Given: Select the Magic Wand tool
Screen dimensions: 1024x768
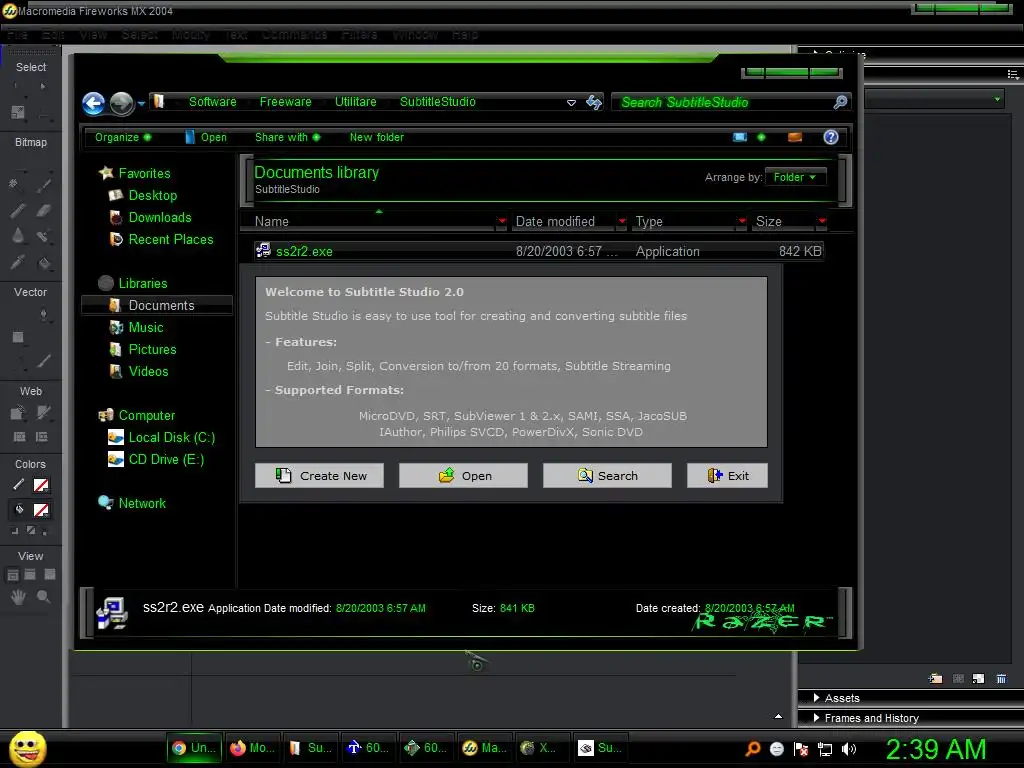Looking at the screenshot, I should coord(14,184).
